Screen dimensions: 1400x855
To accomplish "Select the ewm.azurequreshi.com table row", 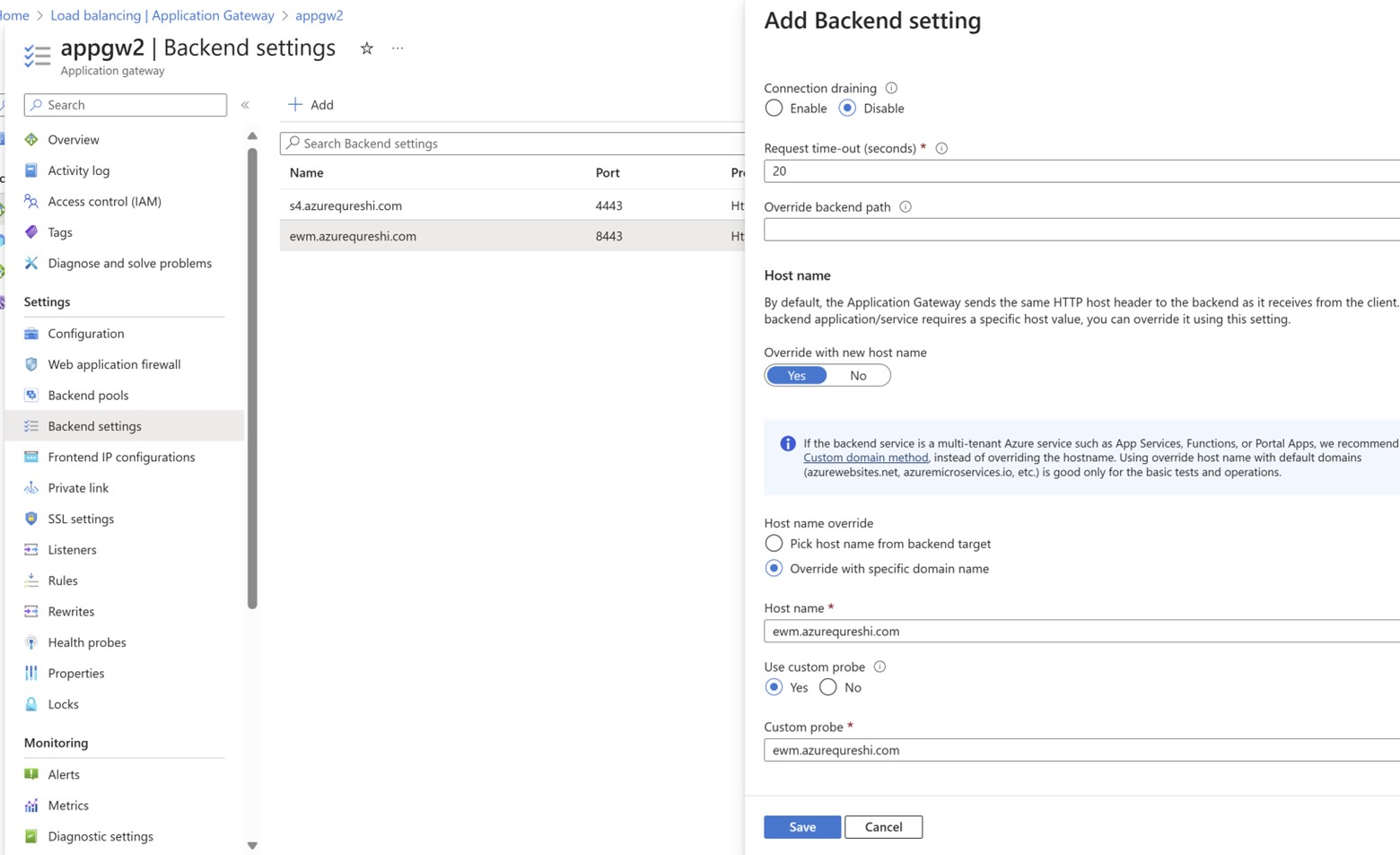I will click(512, 236).
